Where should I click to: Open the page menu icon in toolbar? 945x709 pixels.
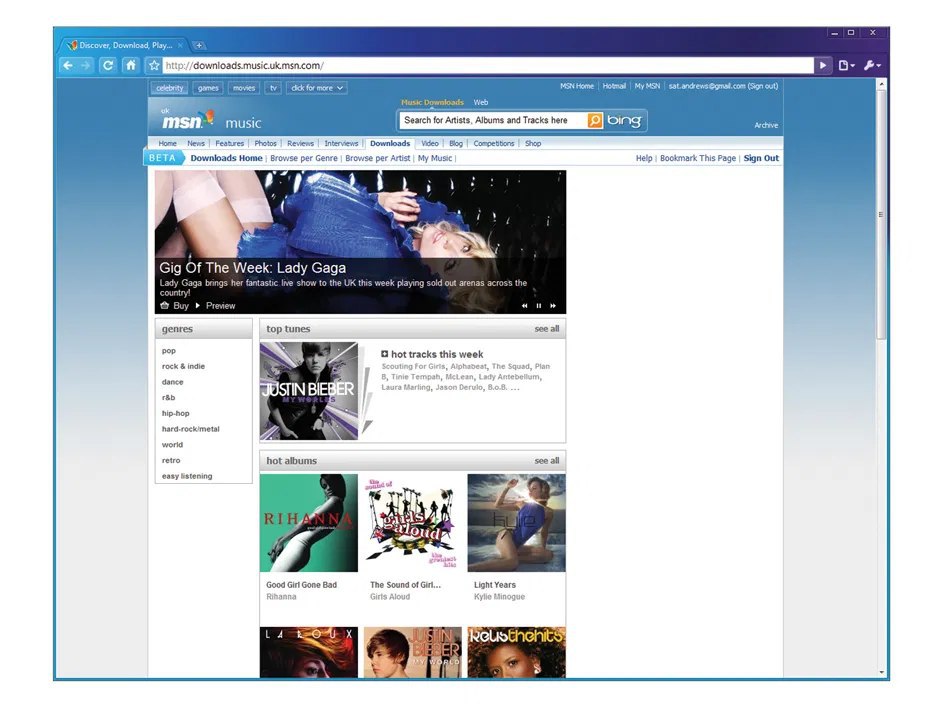click(846, 65)
